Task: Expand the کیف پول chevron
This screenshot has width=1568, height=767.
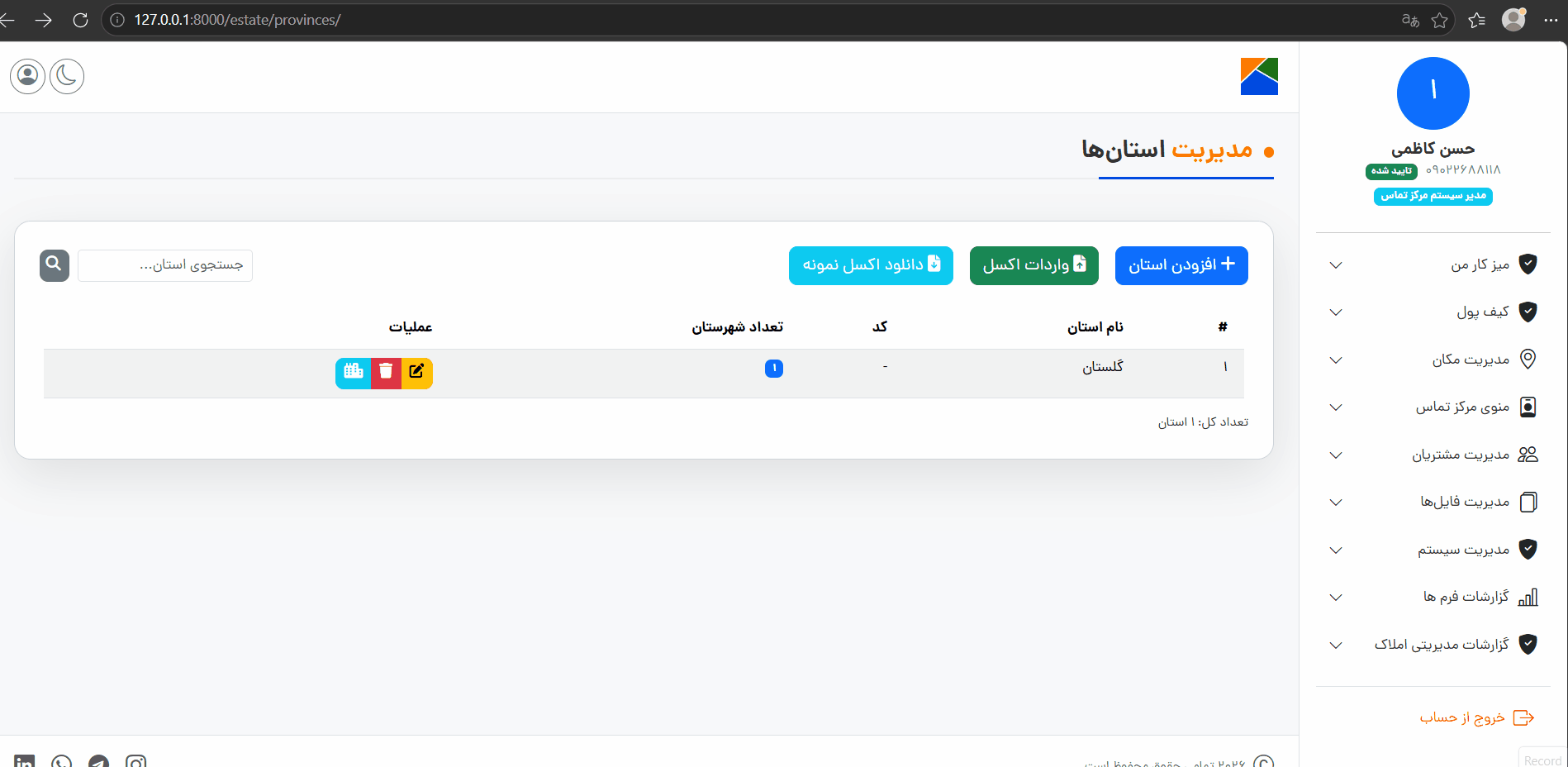Action: (1336, 312)
